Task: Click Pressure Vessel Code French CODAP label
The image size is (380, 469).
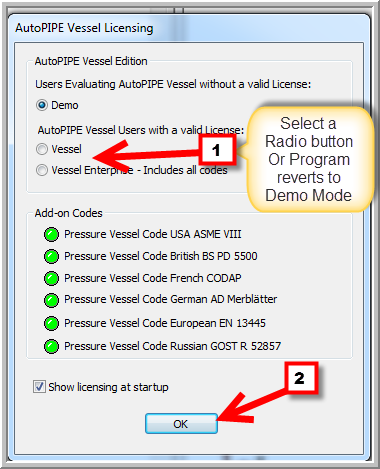Action: [153, 278]
